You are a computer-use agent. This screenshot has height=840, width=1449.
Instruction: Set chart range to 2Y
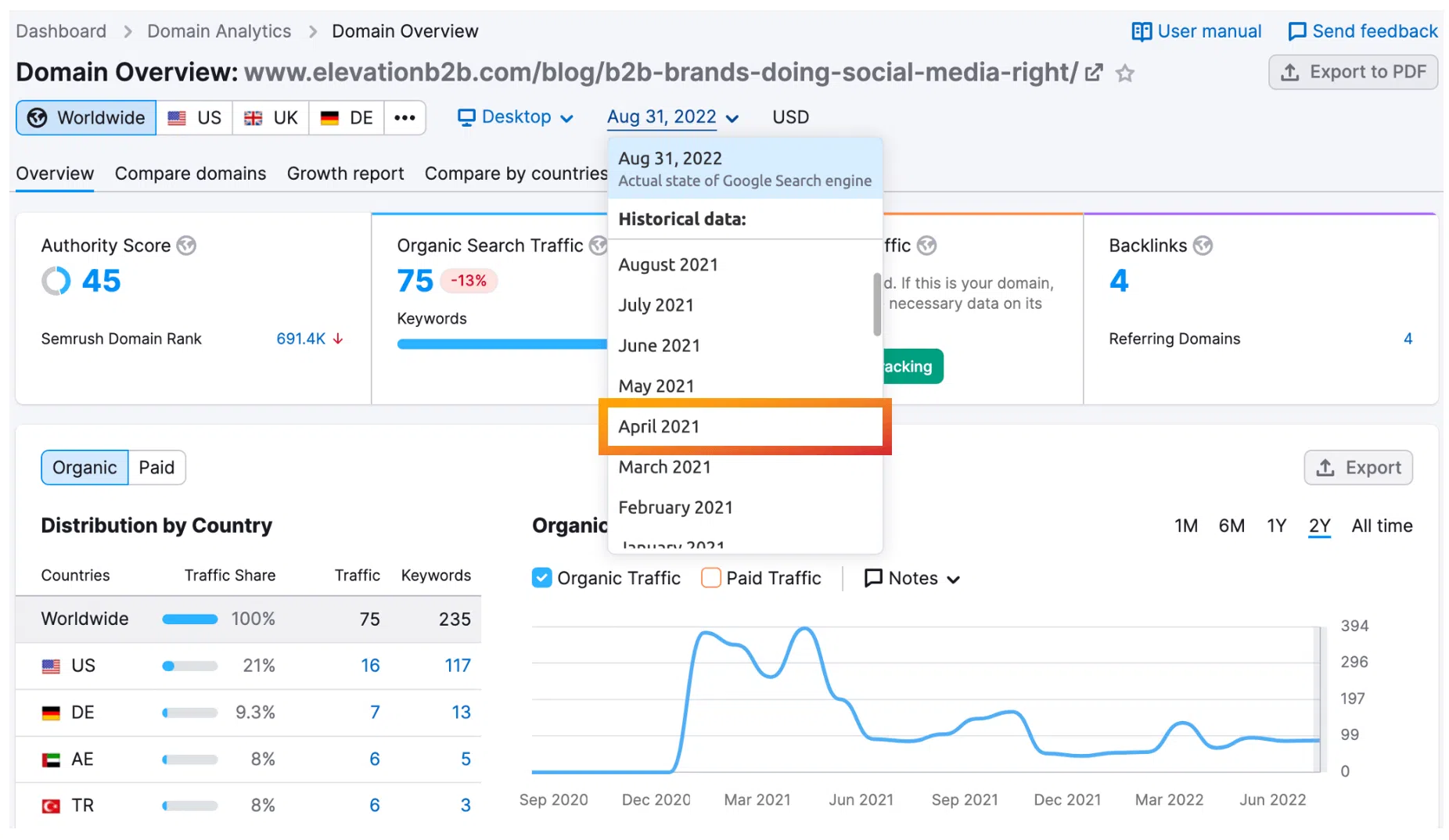[x=1320, y=526]
